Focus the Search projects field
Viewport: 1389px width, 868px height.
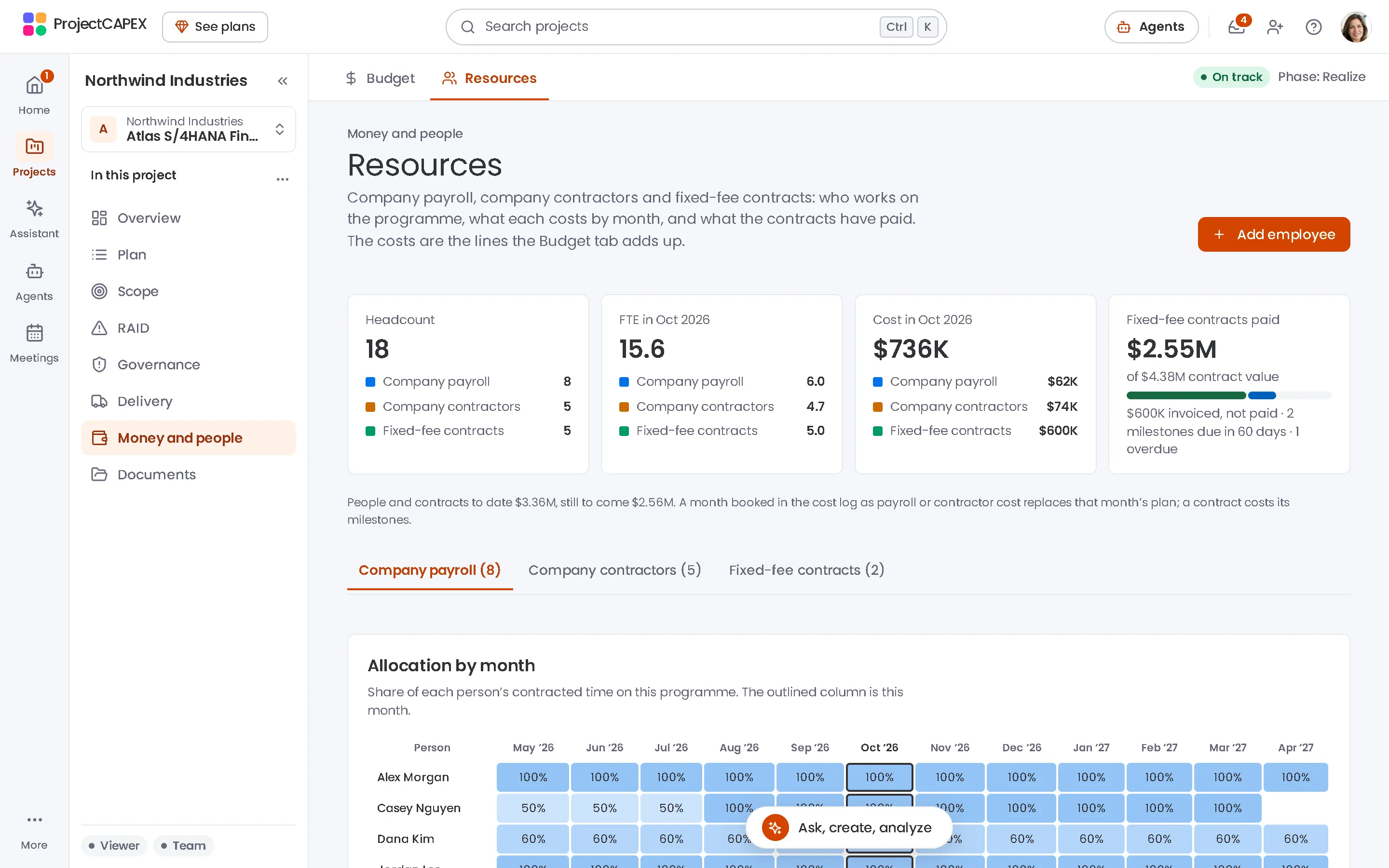pyautogui.click(x=695, y=27)
